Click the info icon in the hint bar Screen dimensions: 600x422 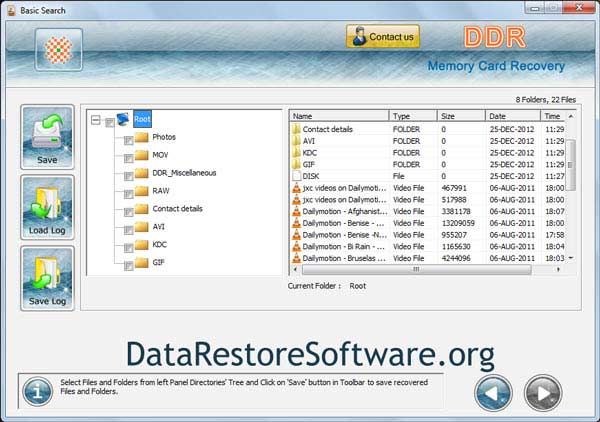coord(38,392)
